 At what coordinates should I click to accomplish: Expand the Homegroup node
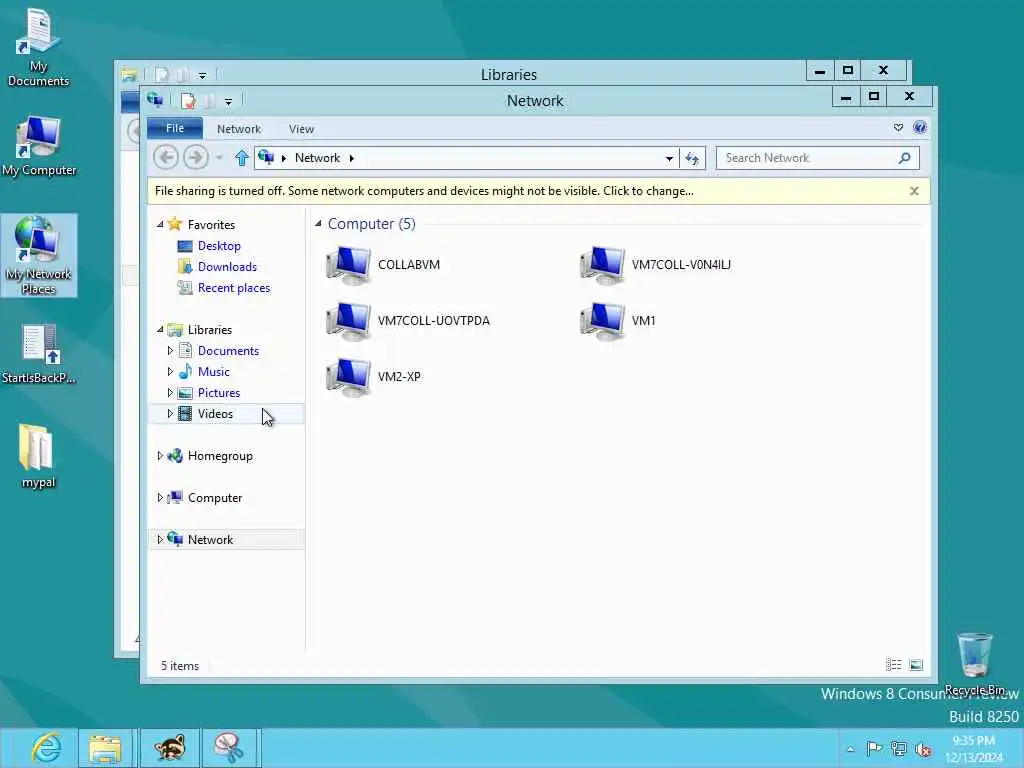click(160, 456)
